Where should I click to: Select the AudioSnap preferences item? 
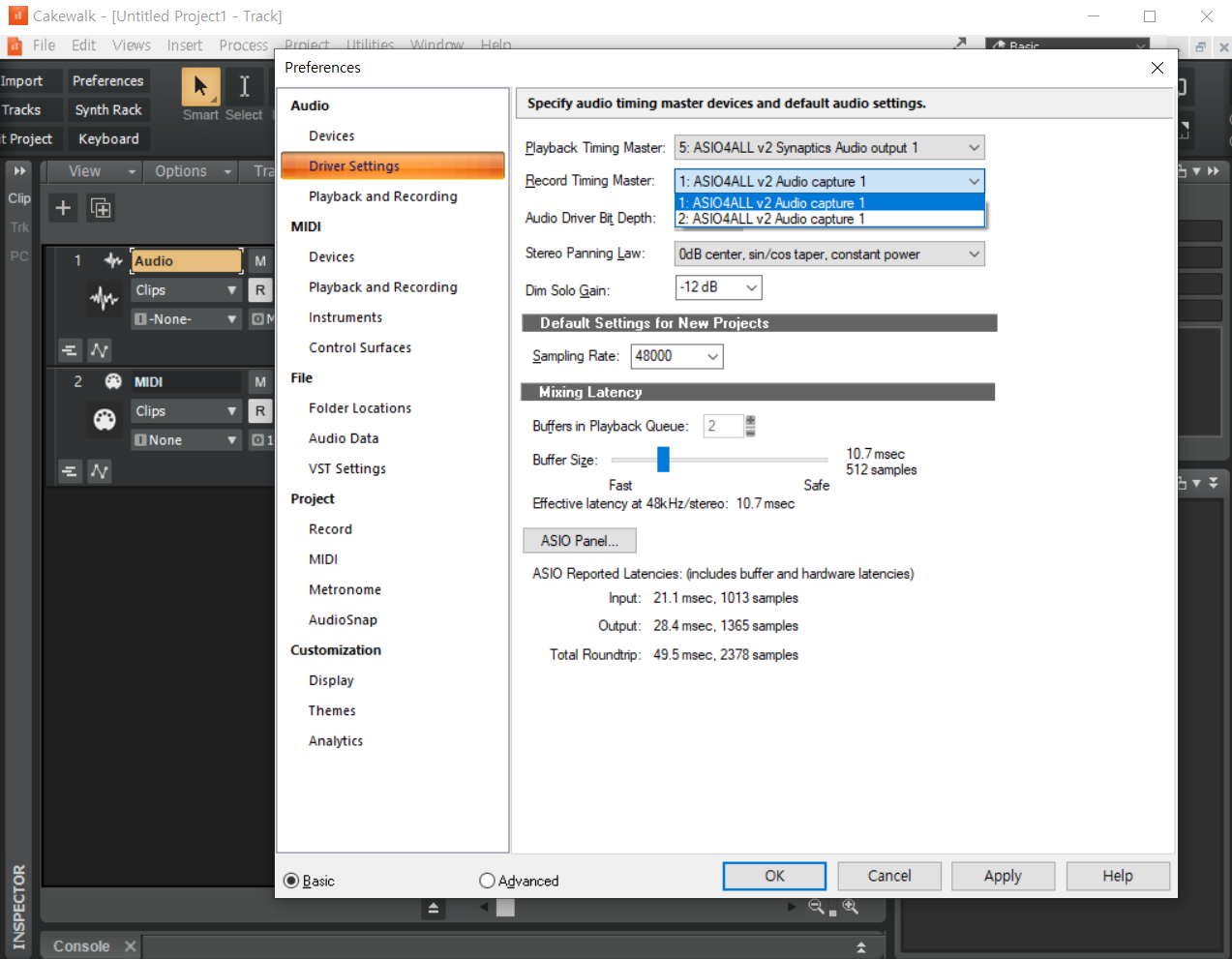[x=343, y=620]
